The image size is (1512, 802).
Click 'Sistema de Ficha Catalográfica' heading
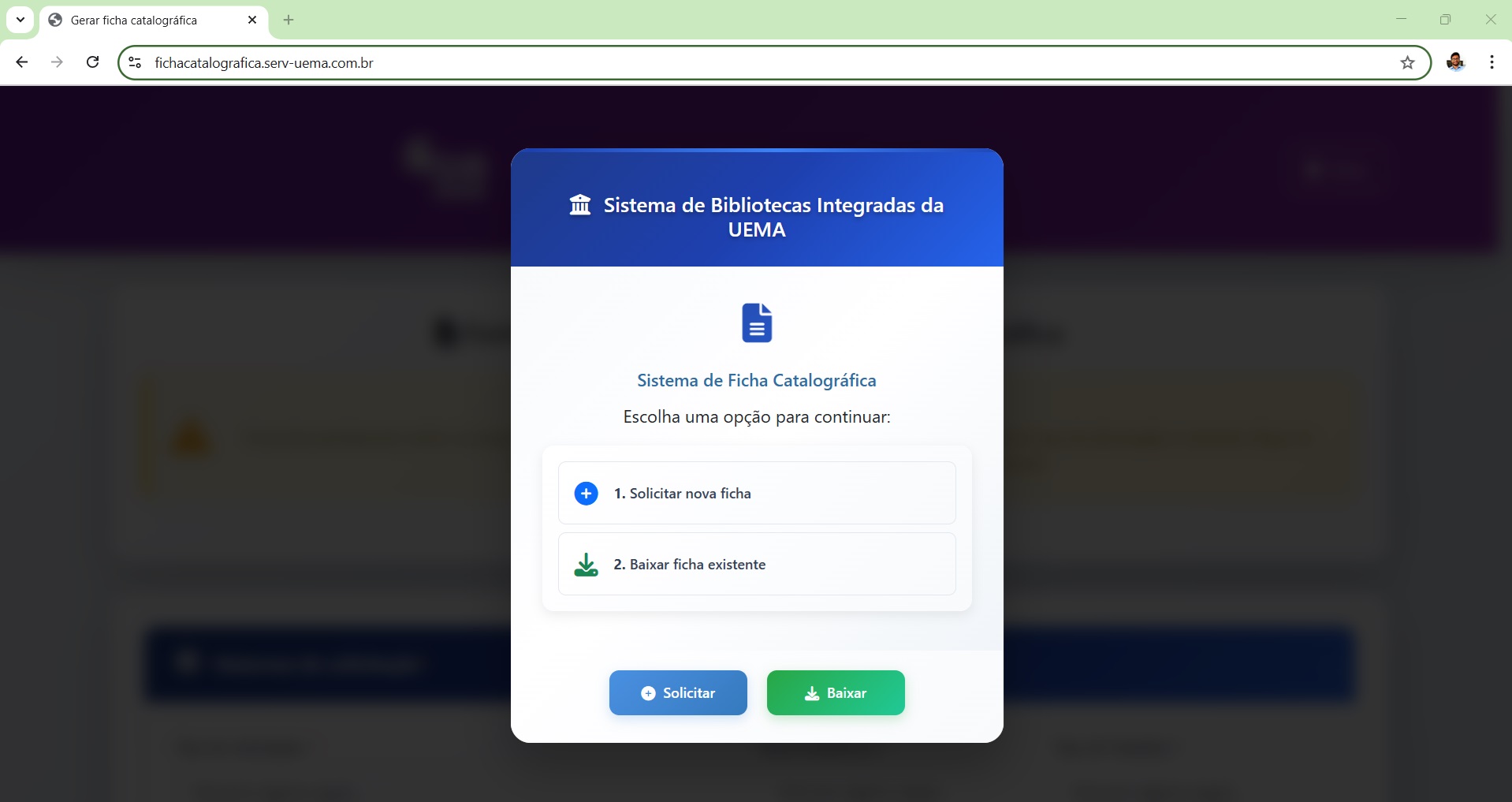[x=757, y=380]
